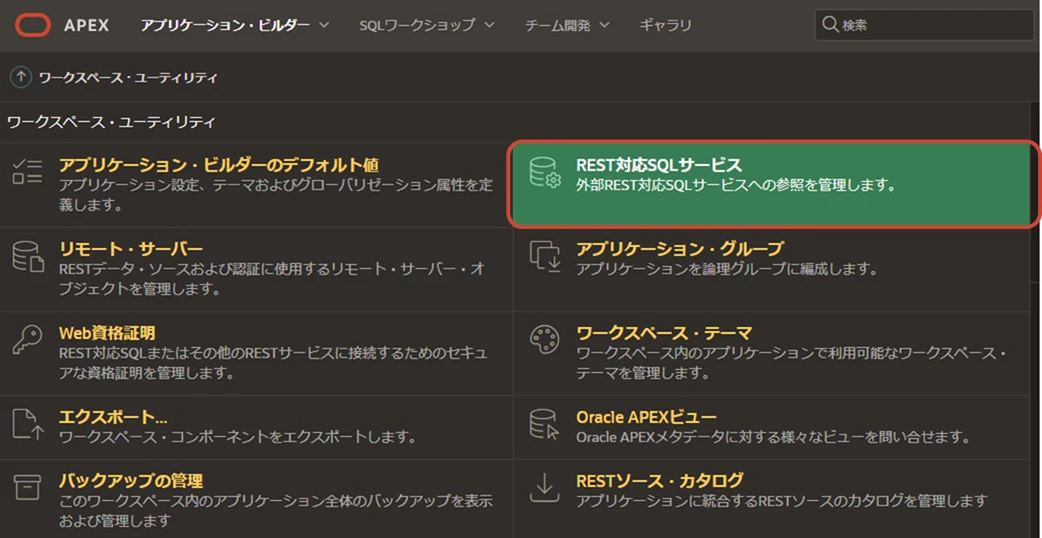Open the アプリケーション・ビルダー menu
This screenshot has height=538, width=1042.
point(225,25)
